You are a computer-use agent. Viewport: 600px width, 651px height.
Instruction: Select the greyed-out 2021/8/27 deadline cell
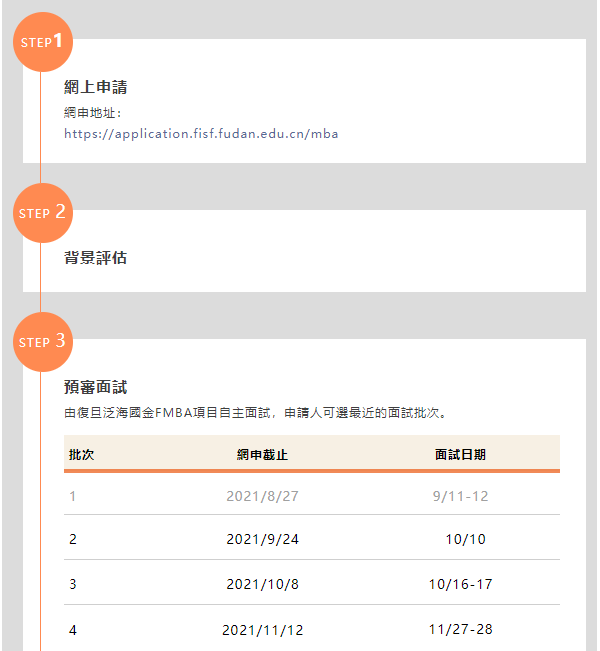click(x=262, y=496)
